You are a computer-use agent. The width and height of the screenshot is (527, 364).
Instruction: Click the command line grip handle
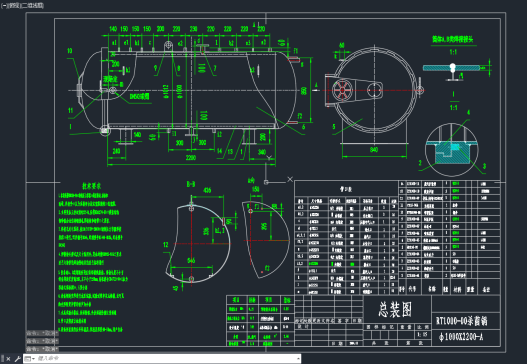(2, 359)
